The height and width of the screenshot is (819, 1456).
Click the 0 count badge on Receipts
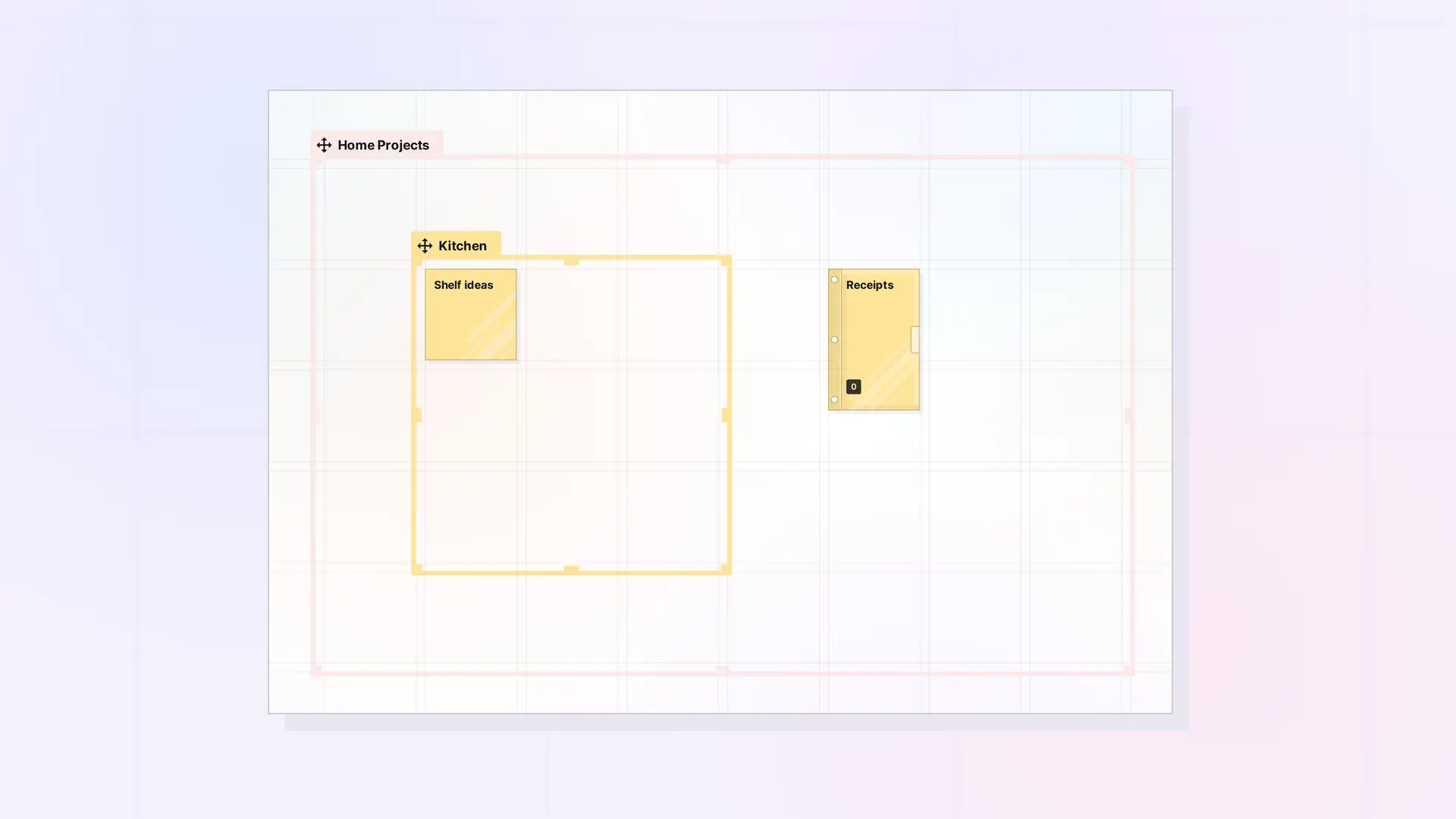[x=853, y=387]
